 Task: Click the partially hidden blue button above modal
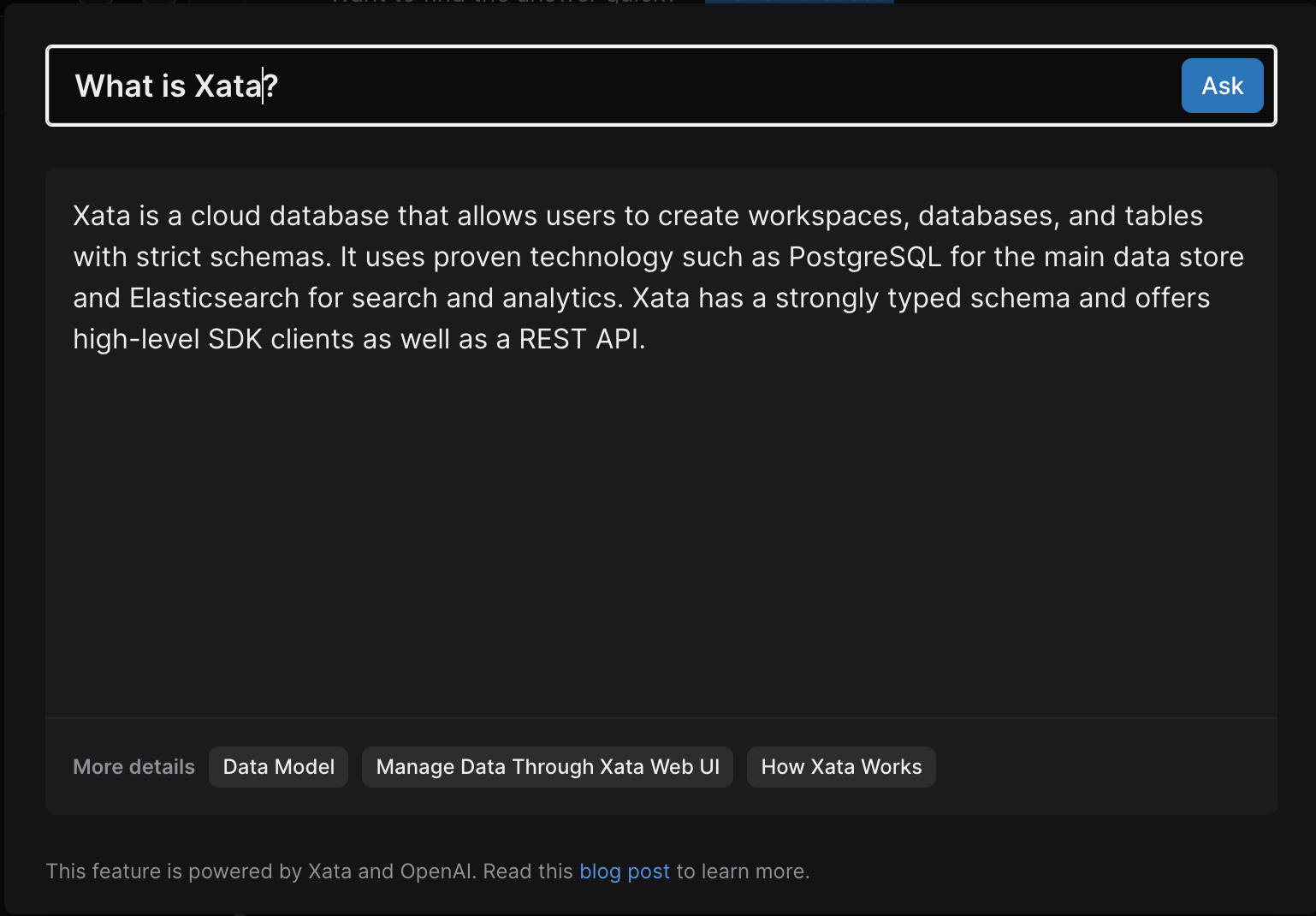point(799,2)
